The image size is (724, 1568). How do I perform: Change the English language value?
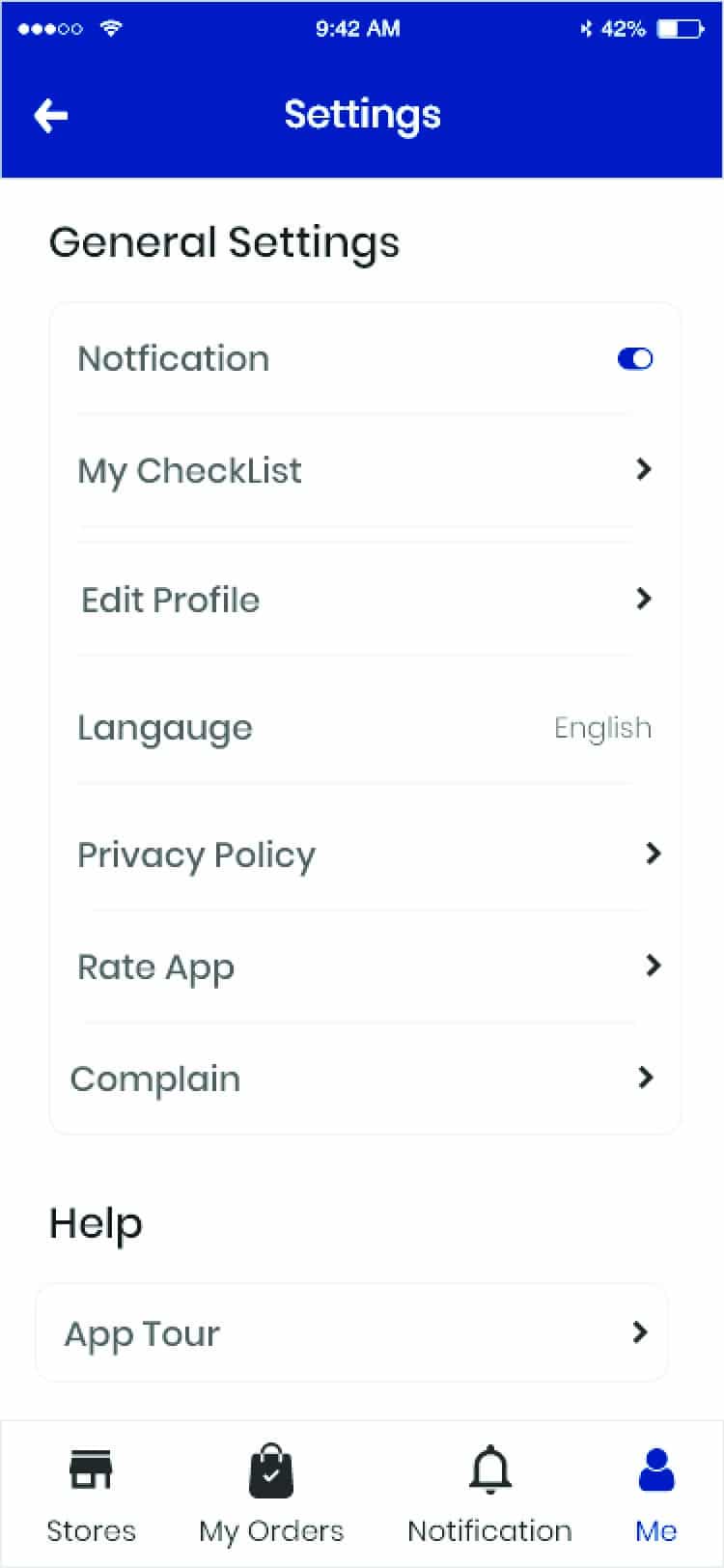602,728
